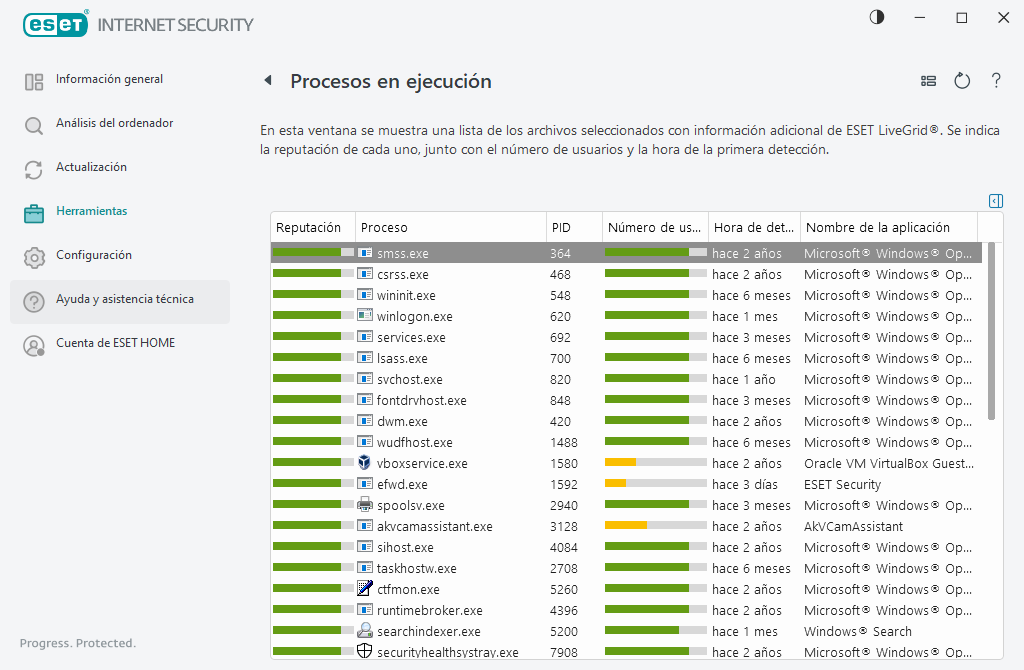Click the ESET logo in header
The width and height of the screenshot is (1024, 670).
56,23
